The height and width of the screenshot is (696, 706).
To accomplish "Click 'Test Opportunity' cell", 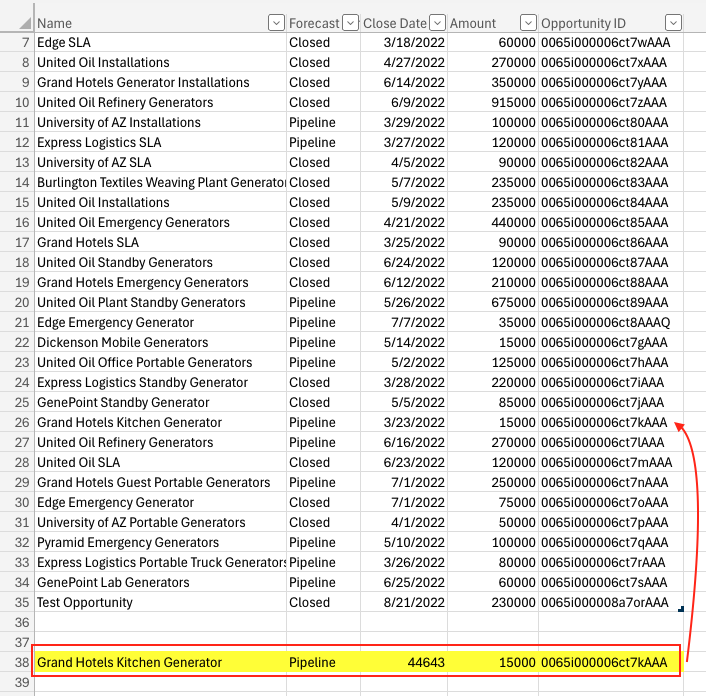I will [x=160, y=602].
